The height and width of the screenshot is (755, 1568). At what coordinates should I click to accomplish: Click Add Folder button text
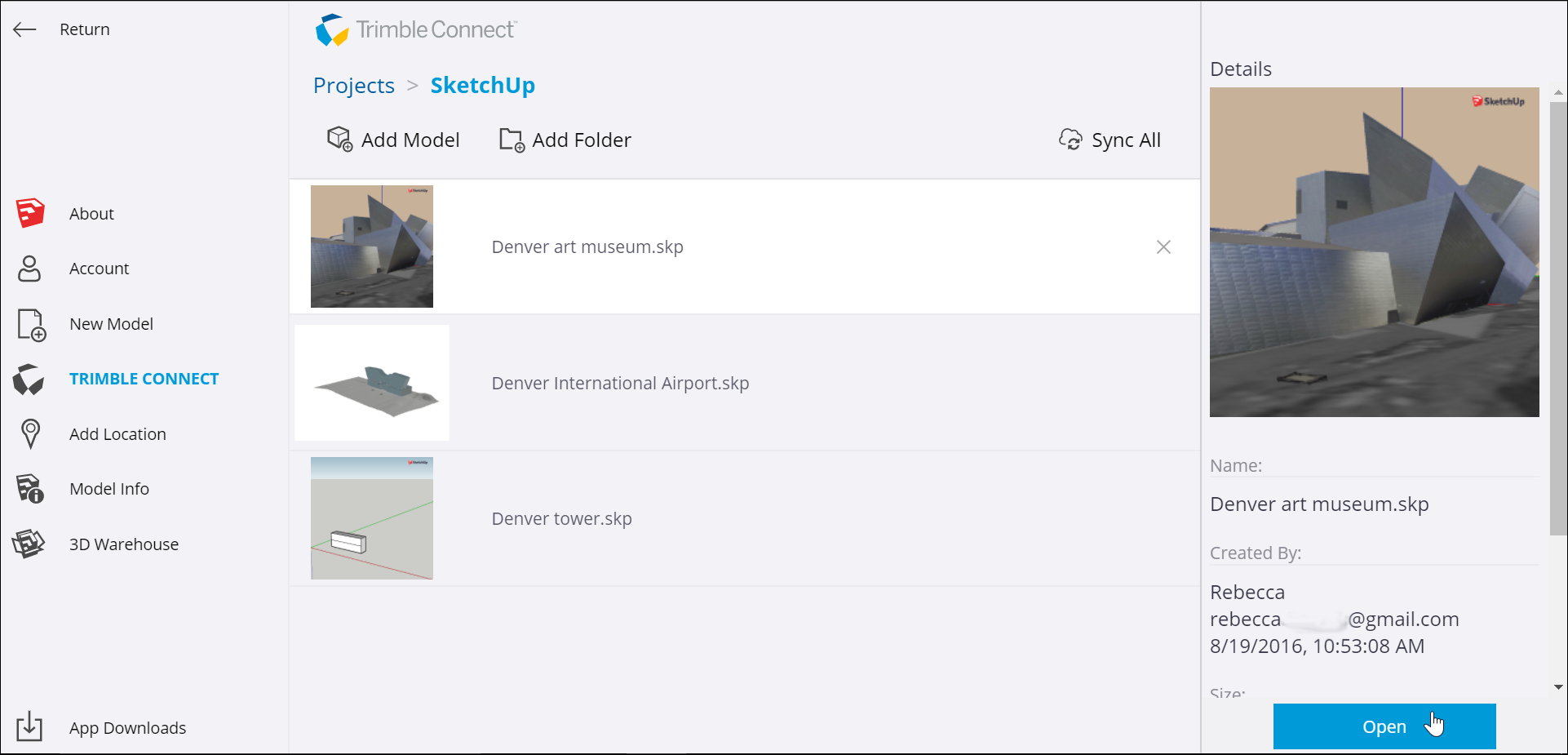tap(582, 140)
